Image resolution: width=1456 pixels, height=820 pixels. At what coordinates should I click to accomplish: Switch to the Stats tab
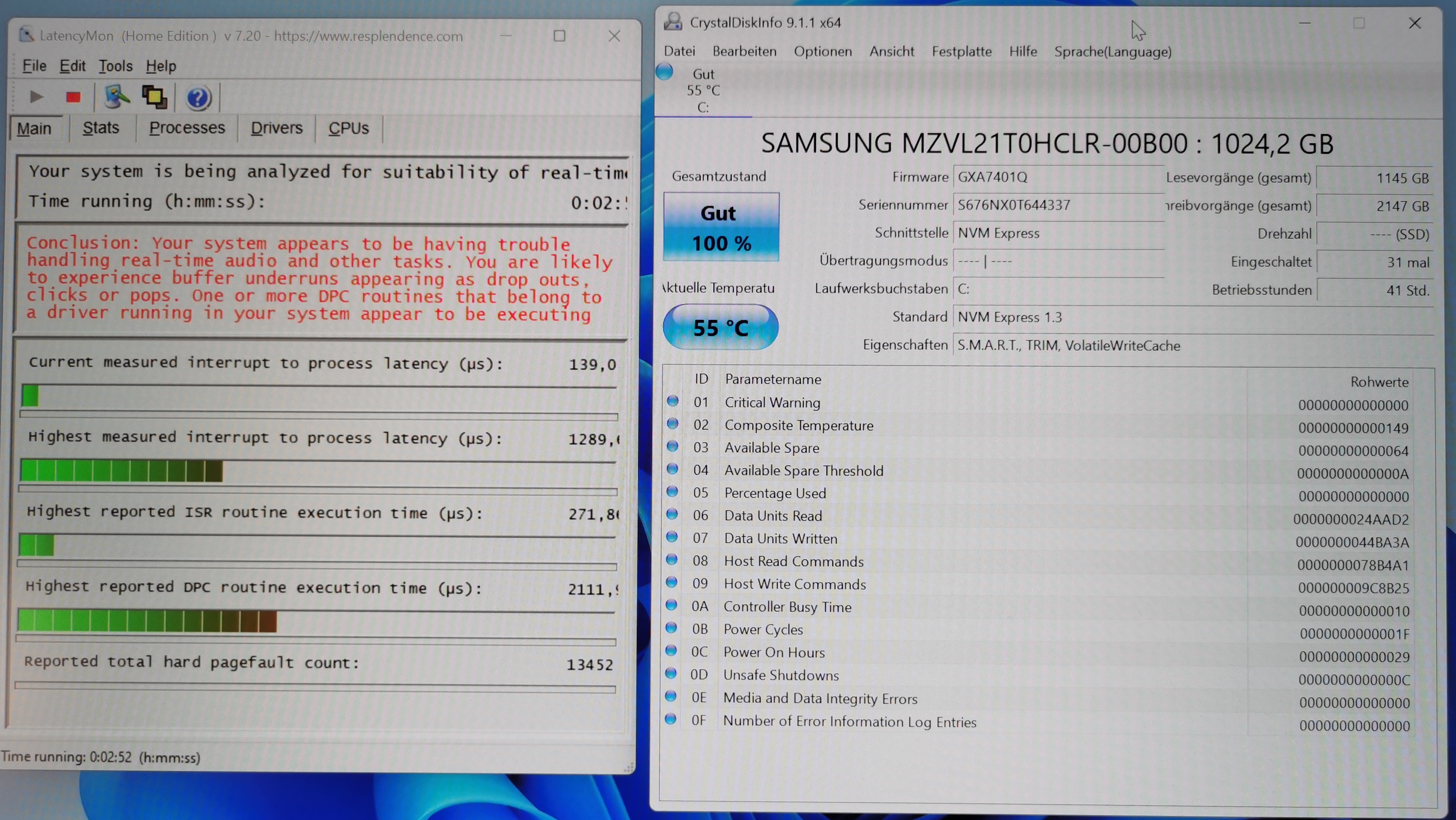[101, 129]
